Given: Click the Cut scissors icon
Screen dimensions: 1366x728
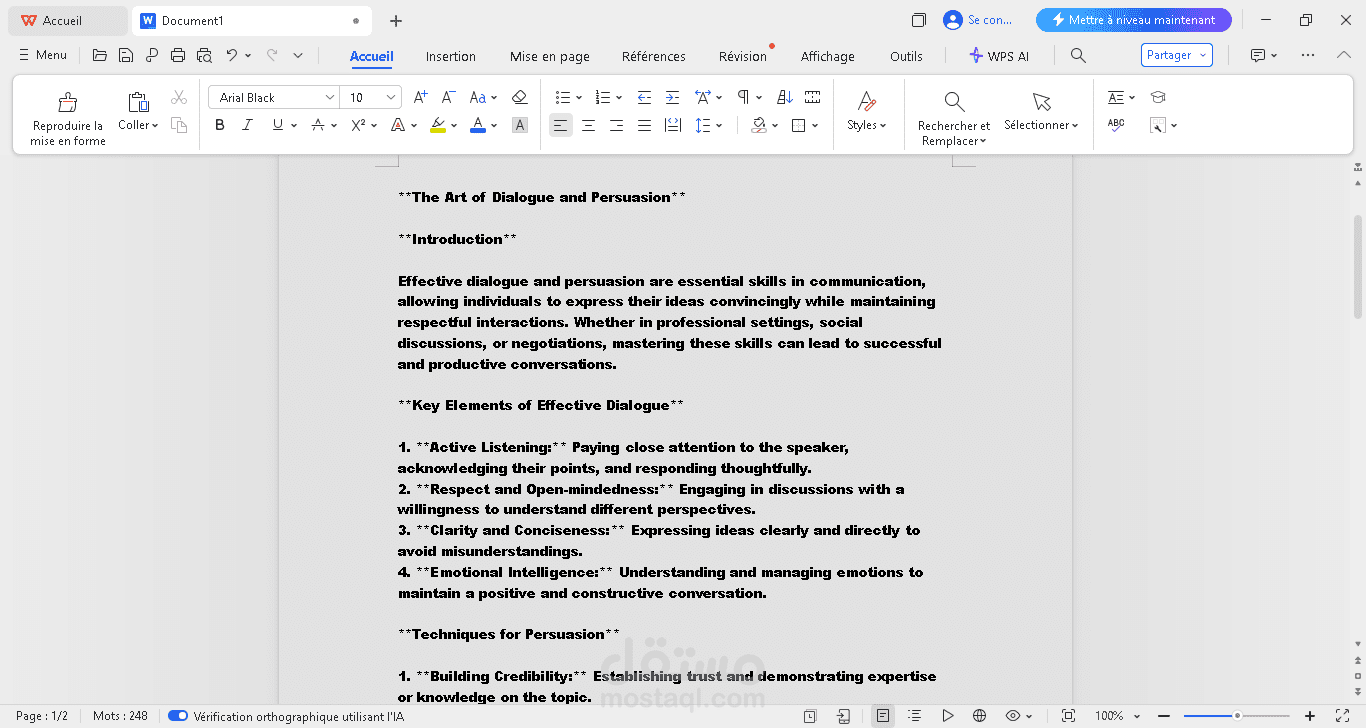Looking at the screenshot, I should coord(179,97).
